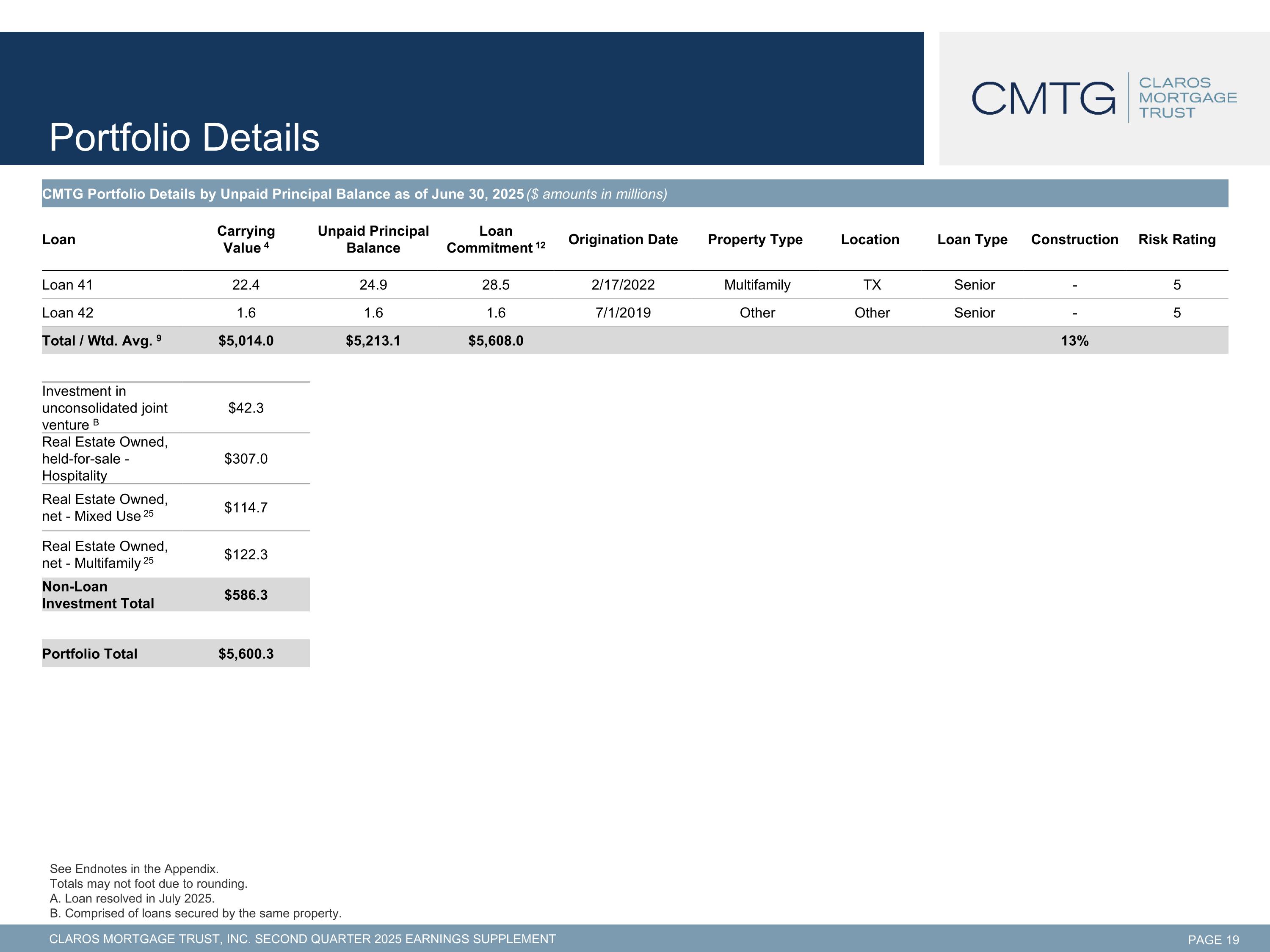
Task: Click the Portfolio Total $5,600.3 value
Action: (246, 654)
